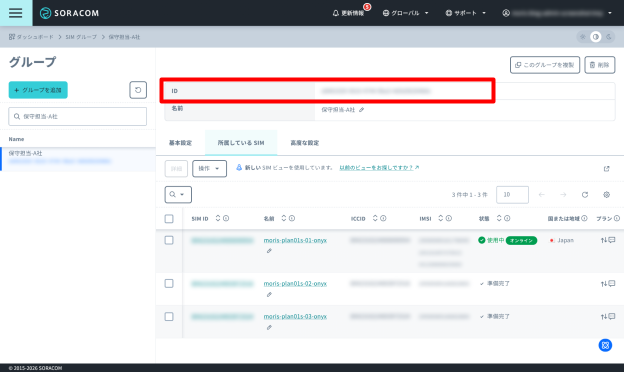This screenshot has height=372, width=624.
Task: Click the pencil icon next to 保守担当-A社 name
Action: pyautogui.click(x=361, y=110)
